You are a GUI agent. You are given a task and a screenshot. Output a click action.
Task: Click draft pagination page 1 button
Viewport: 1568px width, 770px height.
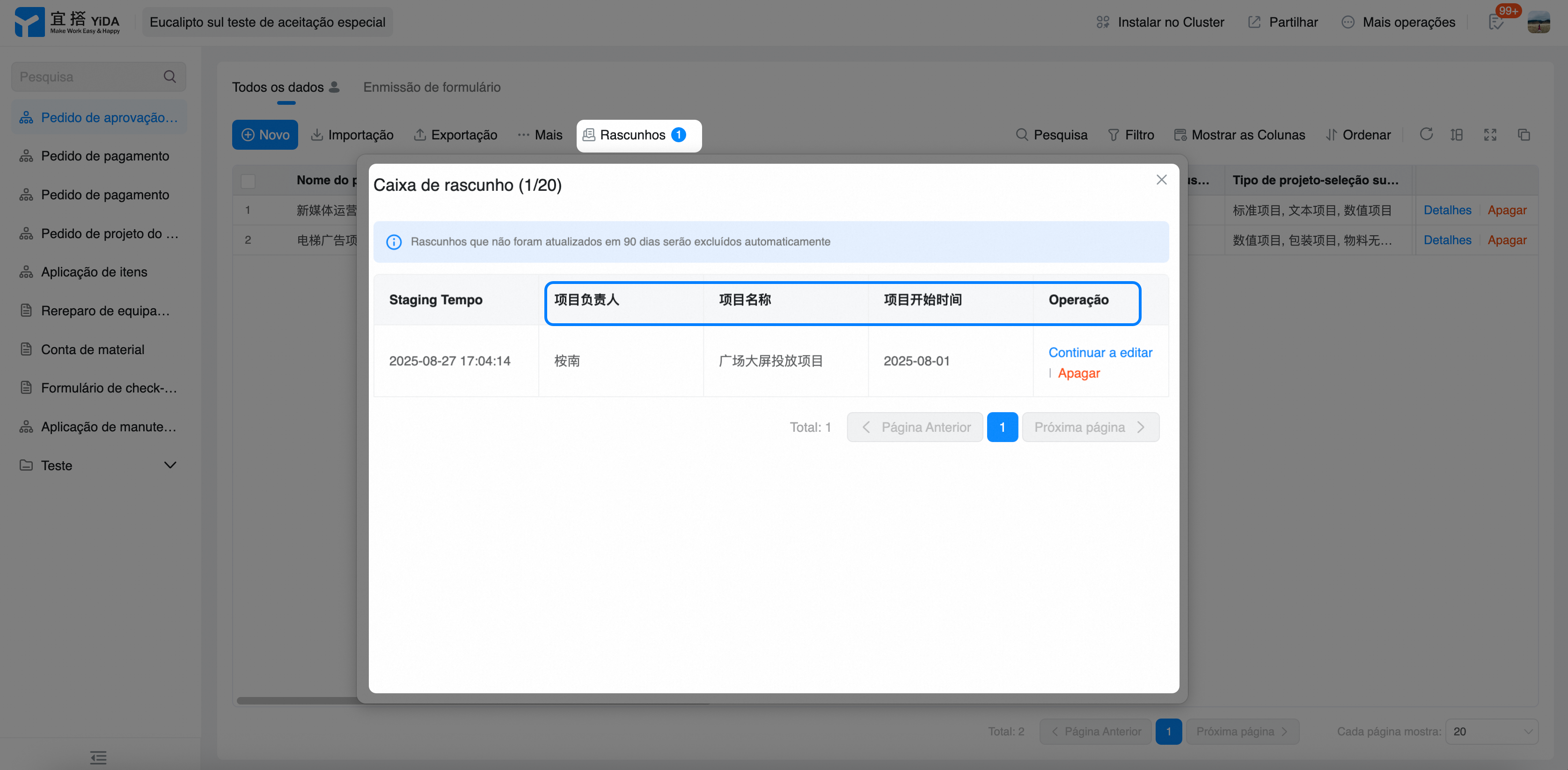(x=1002, y=427)
